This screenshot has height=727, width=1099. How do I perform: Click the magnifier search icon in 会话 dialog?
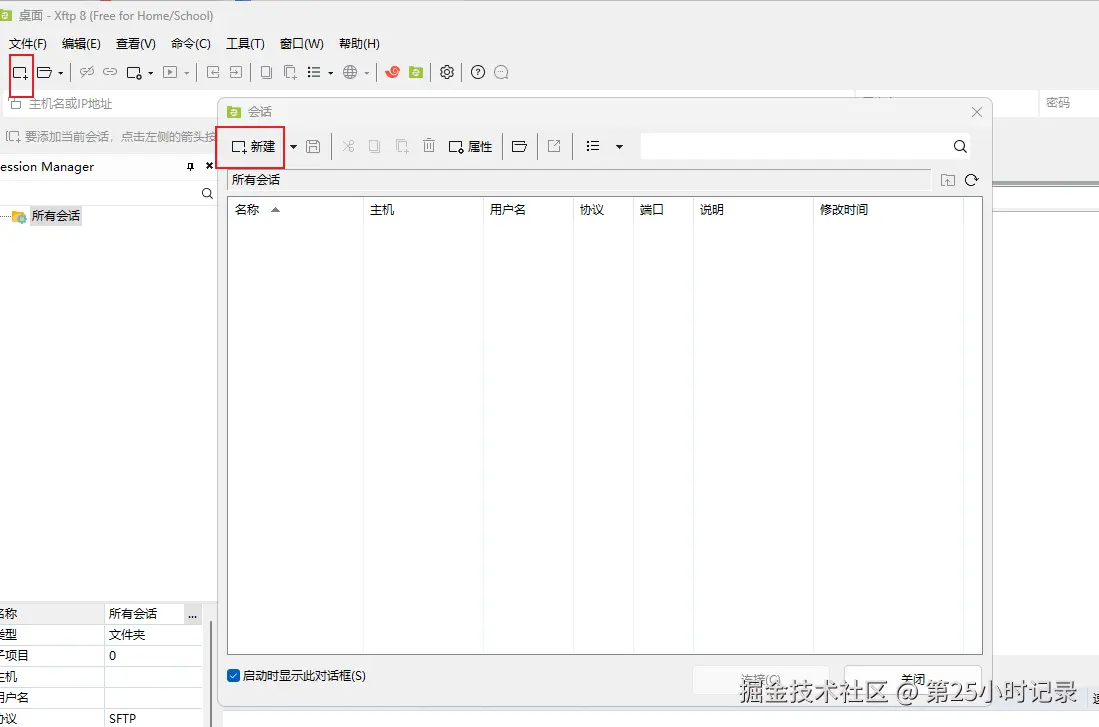960,147
